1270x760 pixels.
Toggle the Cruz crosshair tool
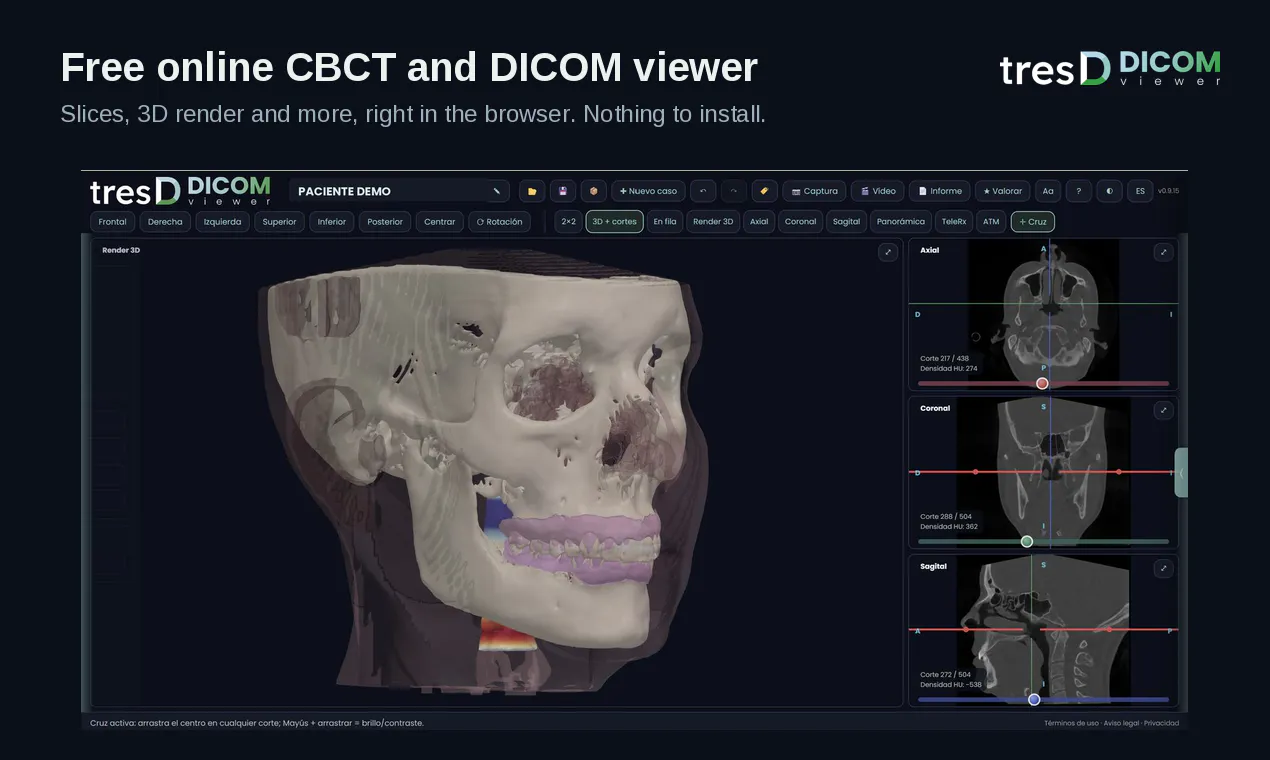click(1032, 222)
